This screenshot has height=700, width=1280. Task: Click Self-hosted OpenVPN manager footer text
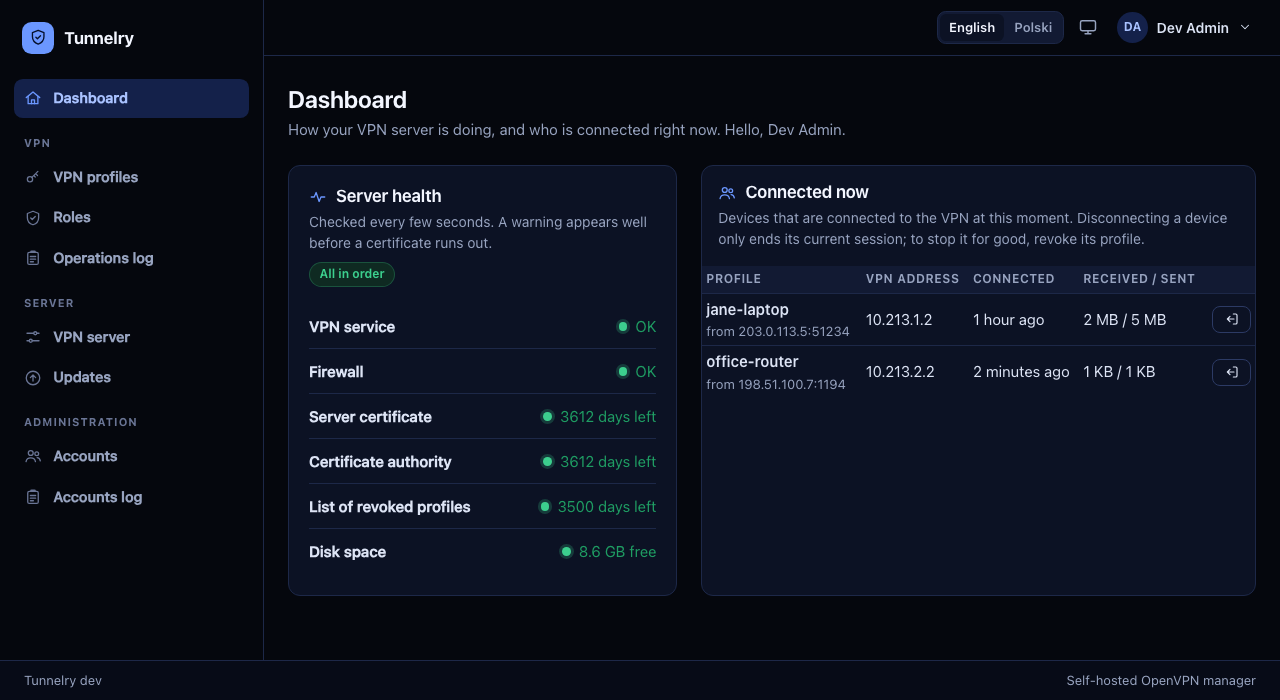point(1161,681)
